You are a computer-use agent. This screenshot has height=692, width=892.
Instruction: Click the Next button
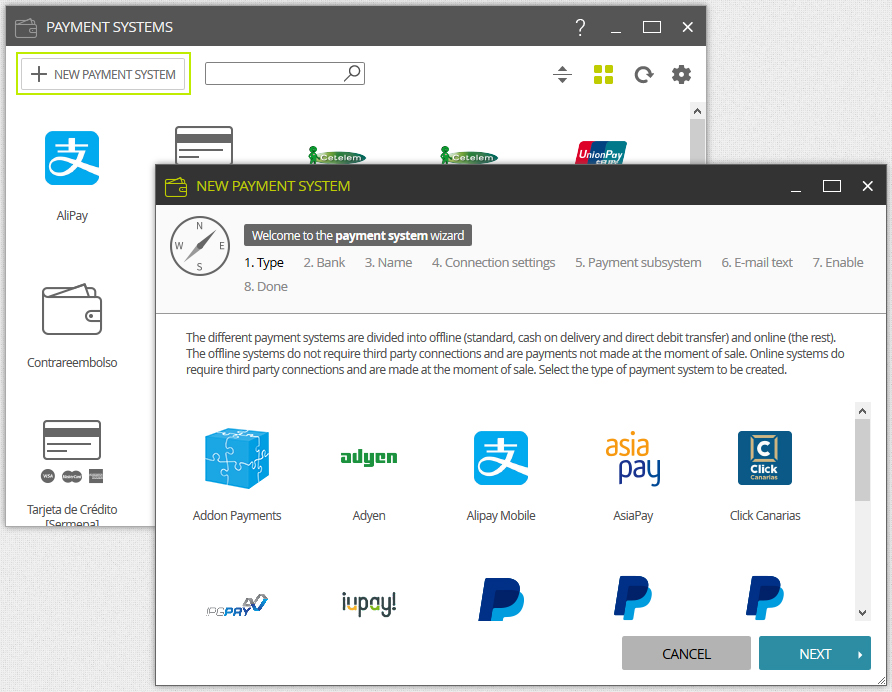[x=815, y=653]
